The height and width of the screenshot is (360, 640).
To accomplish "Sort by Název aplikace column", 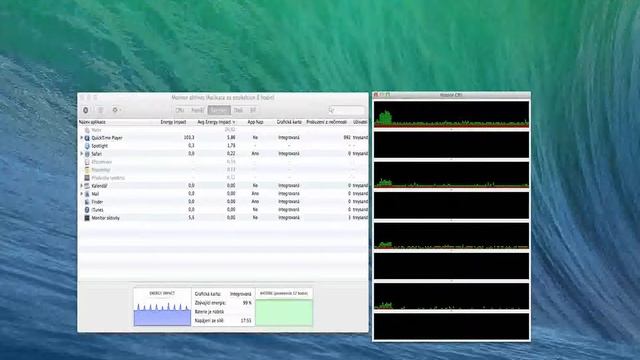I will click(x=92, y=122).
